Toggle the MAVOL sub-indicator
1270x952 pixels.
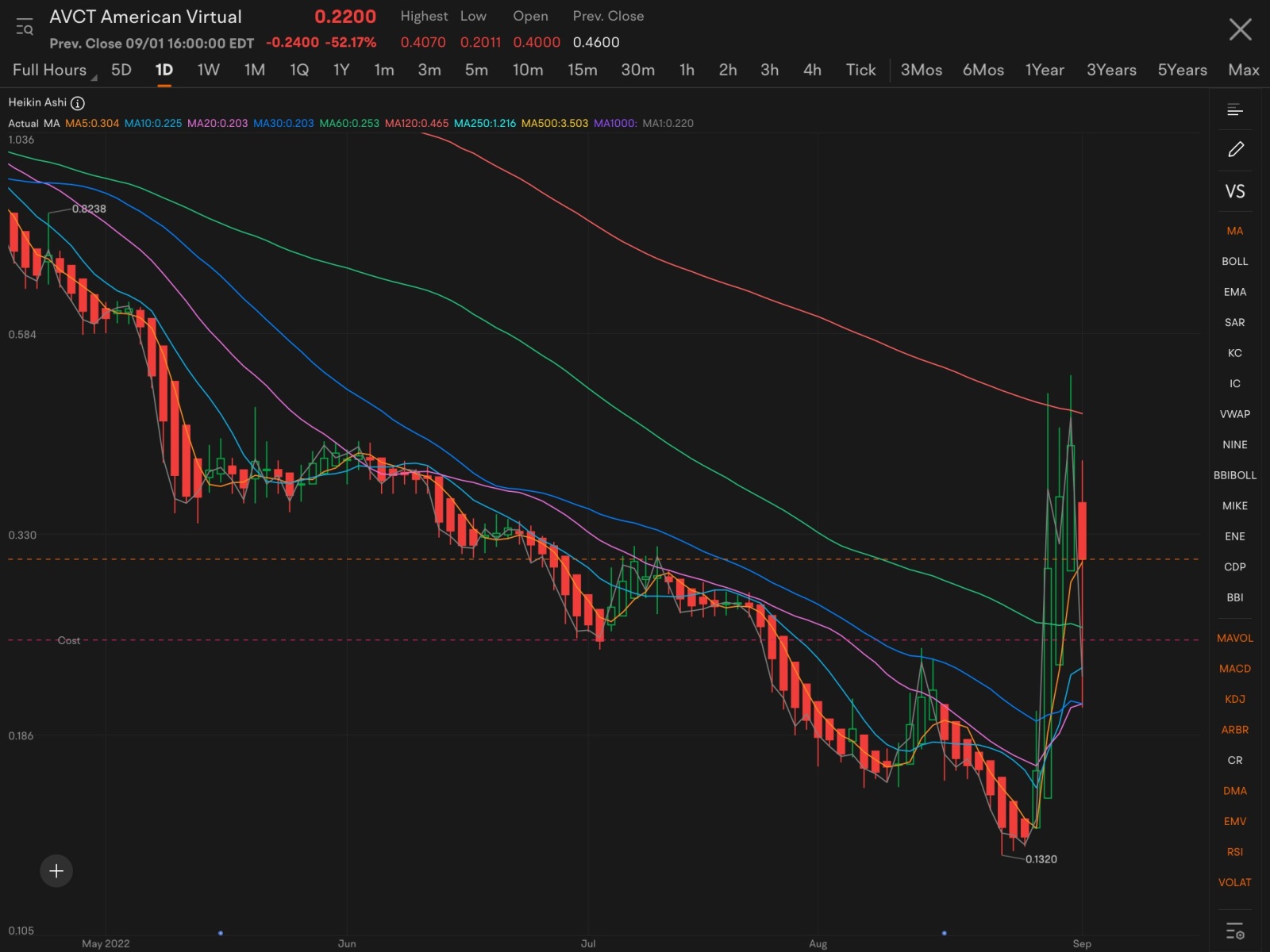point(1235,639)
